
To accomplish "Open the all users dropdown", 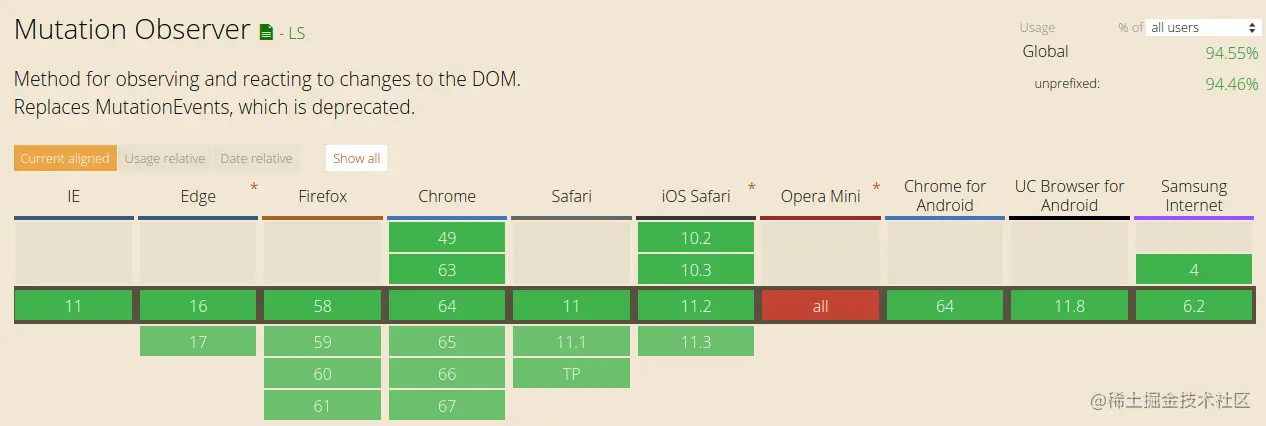I will (x=1203, y=28).
